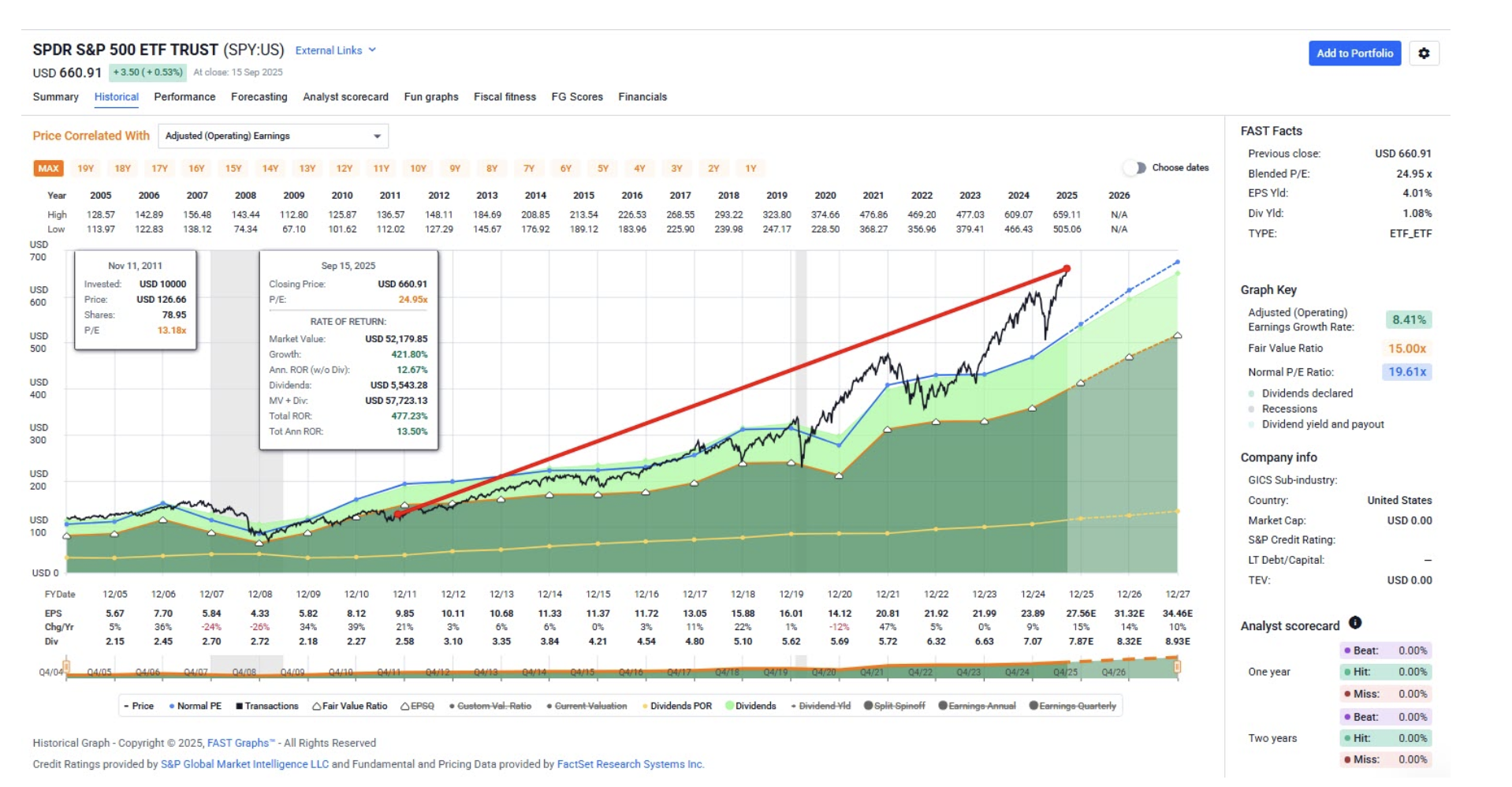Open the Performance tab

click(184, 97)
